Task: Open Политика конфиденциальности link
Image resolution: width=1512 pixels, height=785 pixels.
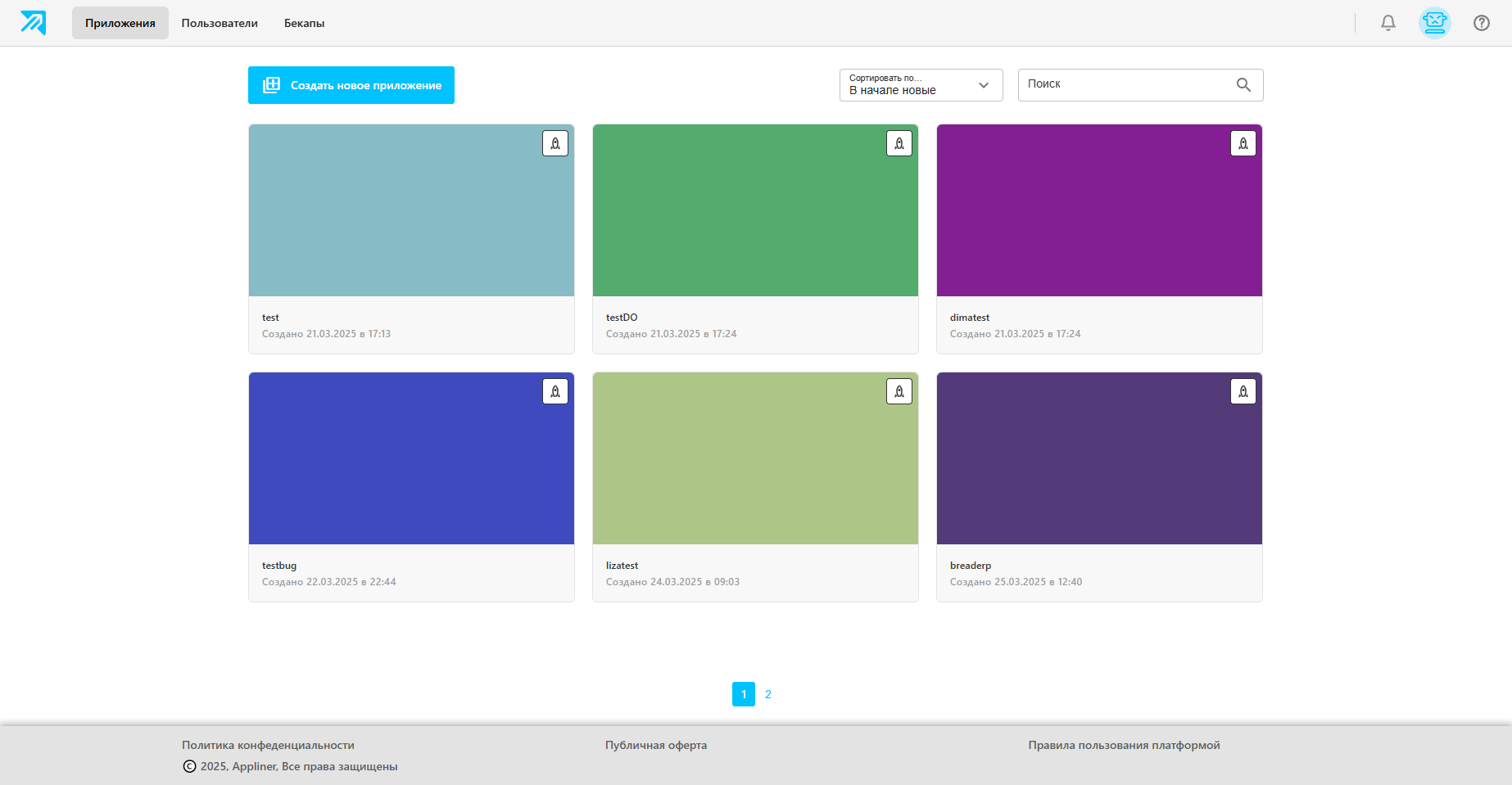Action: point(268,745)
